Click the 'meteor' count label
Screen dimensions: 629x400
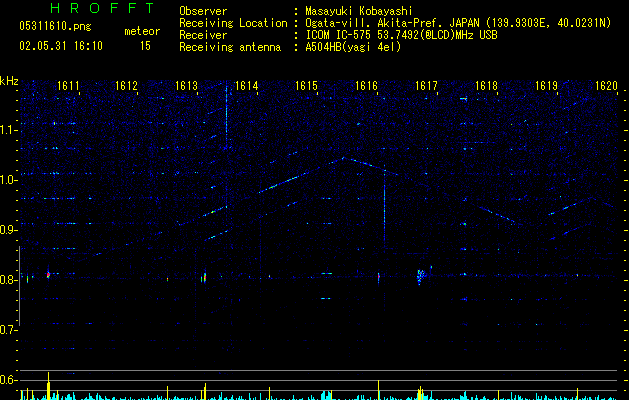142,31
